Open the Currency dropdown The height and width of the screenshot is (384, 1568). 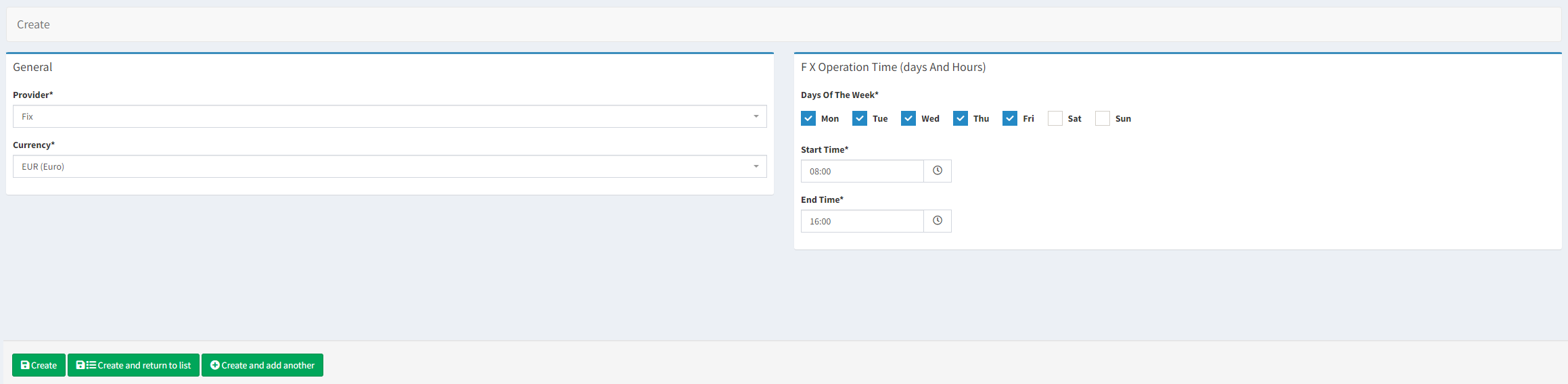pos(389,166)
